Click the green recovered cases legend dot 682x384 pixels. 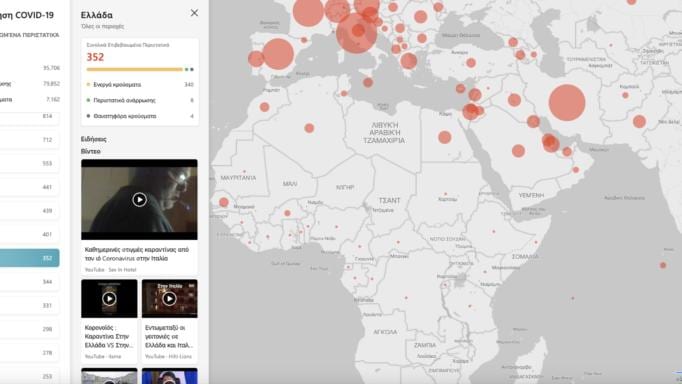(89, 100)
